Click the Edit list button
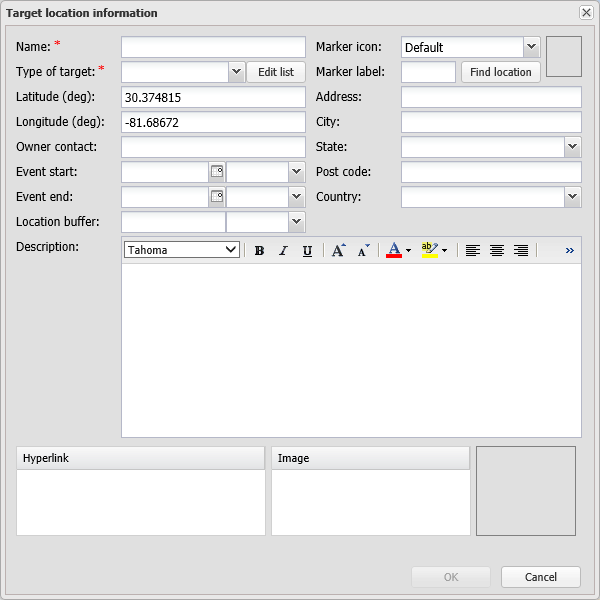 coord(275,72)
